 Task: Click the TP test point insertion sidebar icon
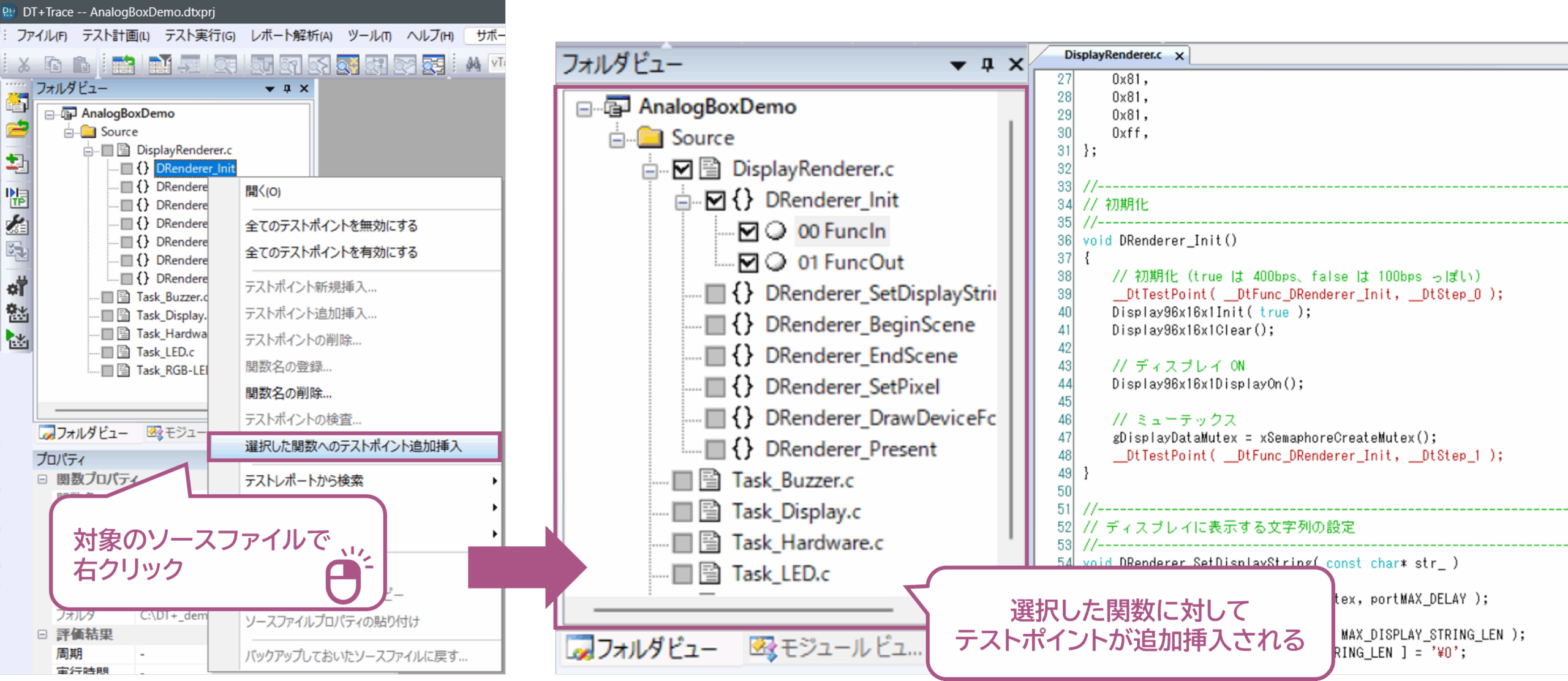17,197
